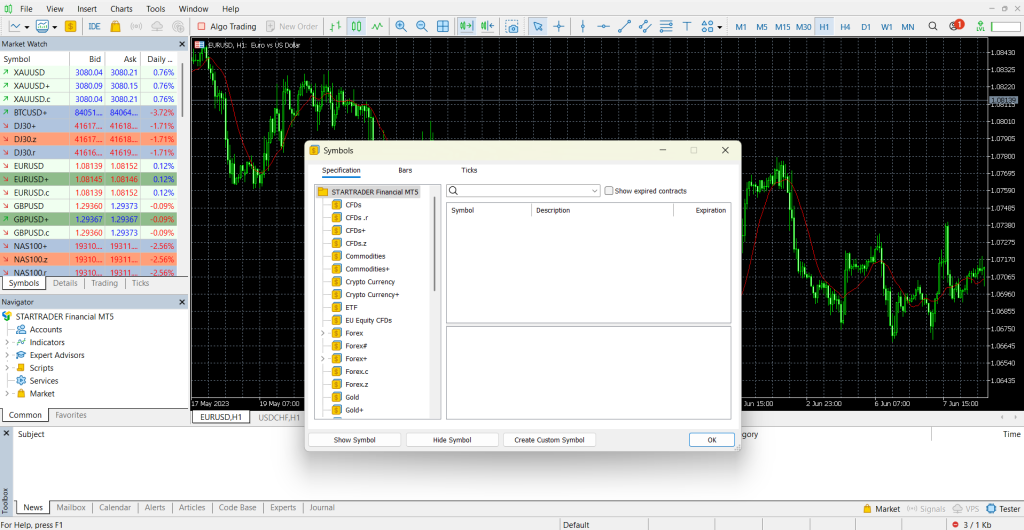Take a chart screenshot with camera icon
Screen dimensions: 1024x530
pos(513,27)
